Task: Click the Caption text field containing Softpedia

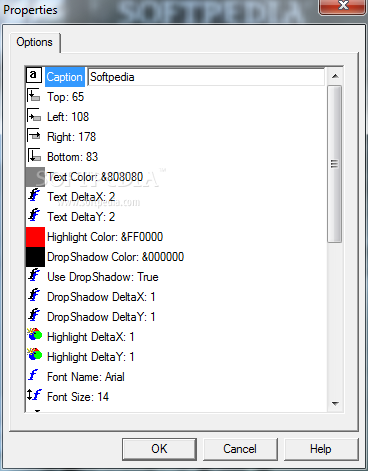Action: click(206, 77)
